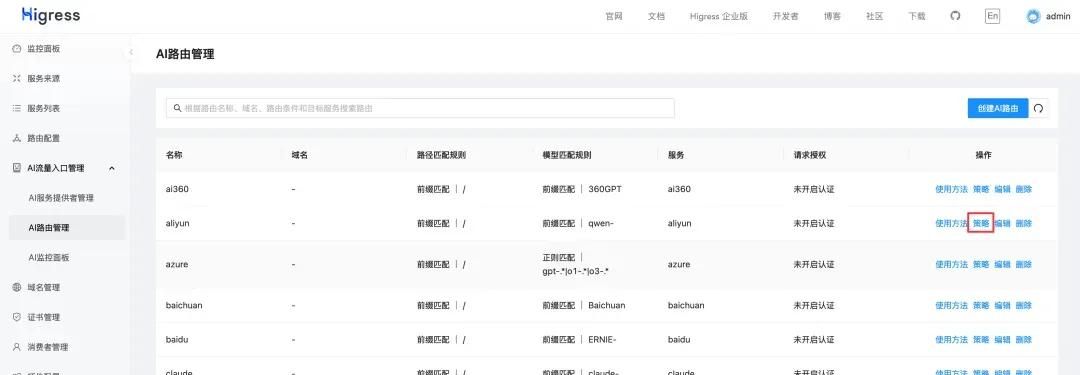The image size is (1080, 375).
Task: Click 策略 for ai360 route
Action: [x=981, y=189]
